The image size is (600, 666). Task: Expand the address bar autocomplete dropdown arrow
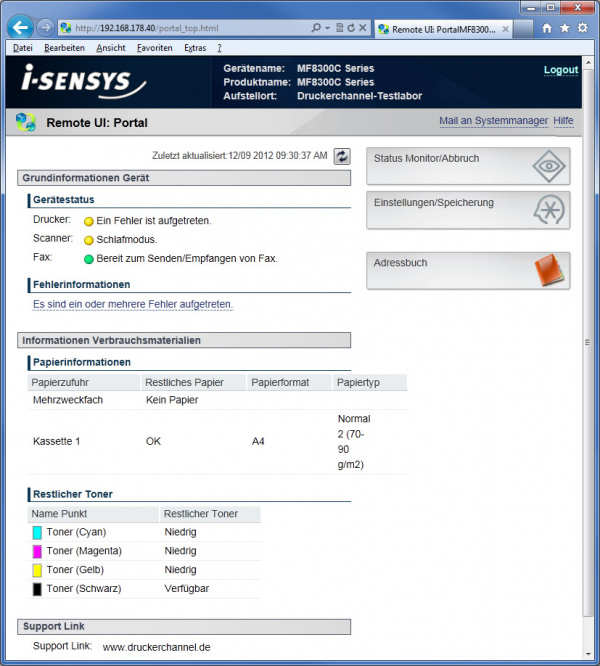pos(327,28)
